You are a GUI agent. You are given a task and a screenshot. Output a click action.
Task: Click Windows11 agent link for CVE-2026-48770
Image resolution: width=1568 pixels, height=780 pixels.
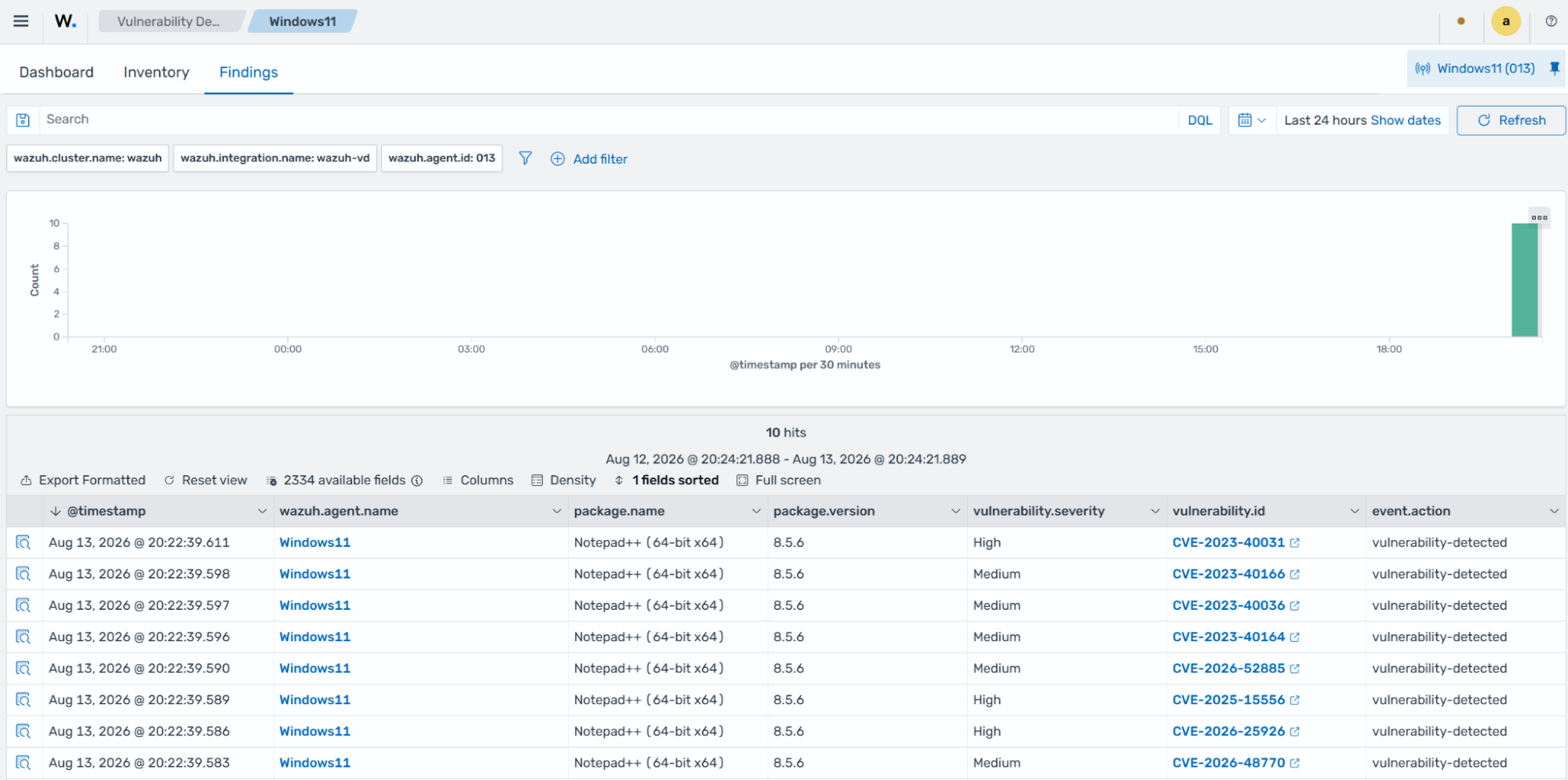click(315, 762)
